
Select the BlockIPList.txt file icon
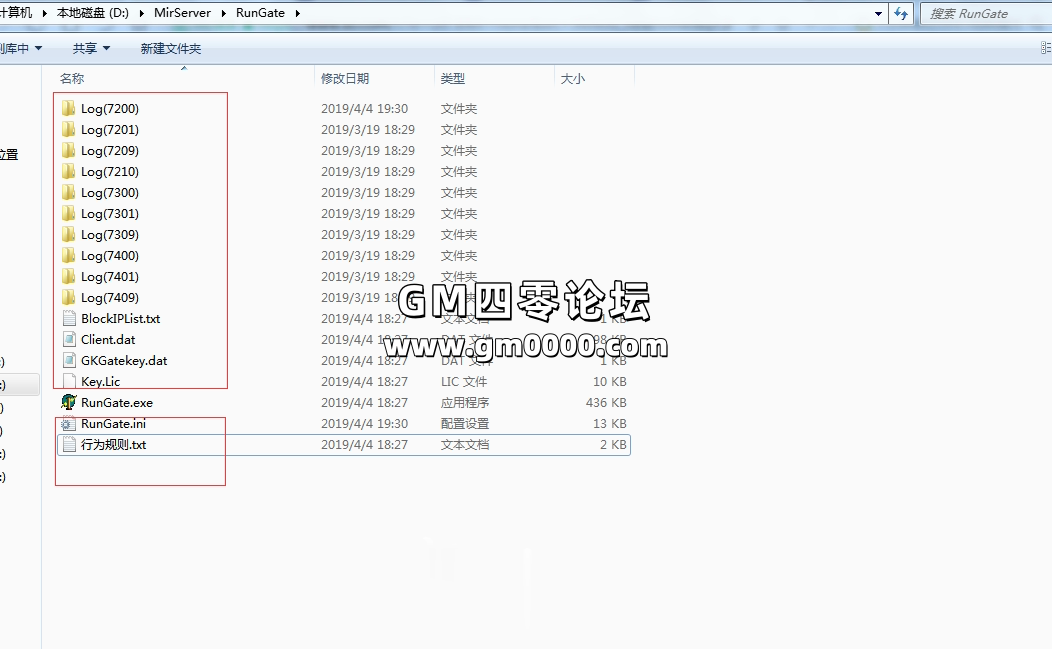click(x=68, y=318)
